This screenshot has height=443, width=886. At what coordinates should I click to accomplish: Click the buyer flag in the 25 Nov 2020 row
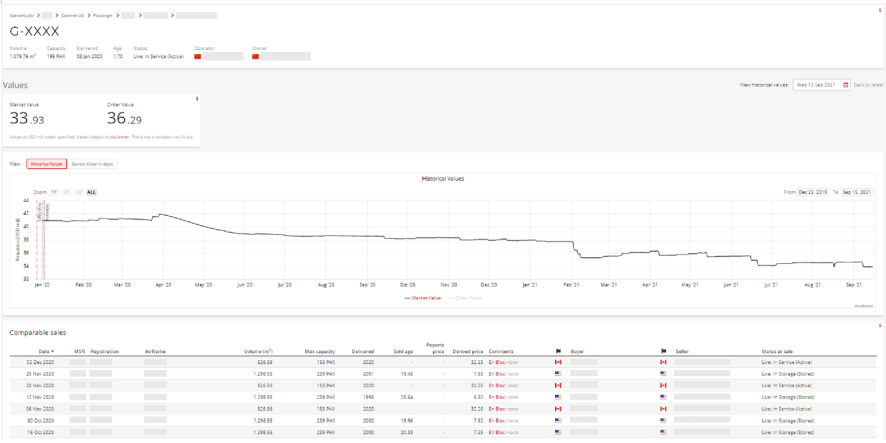click(x=559, y=373)
